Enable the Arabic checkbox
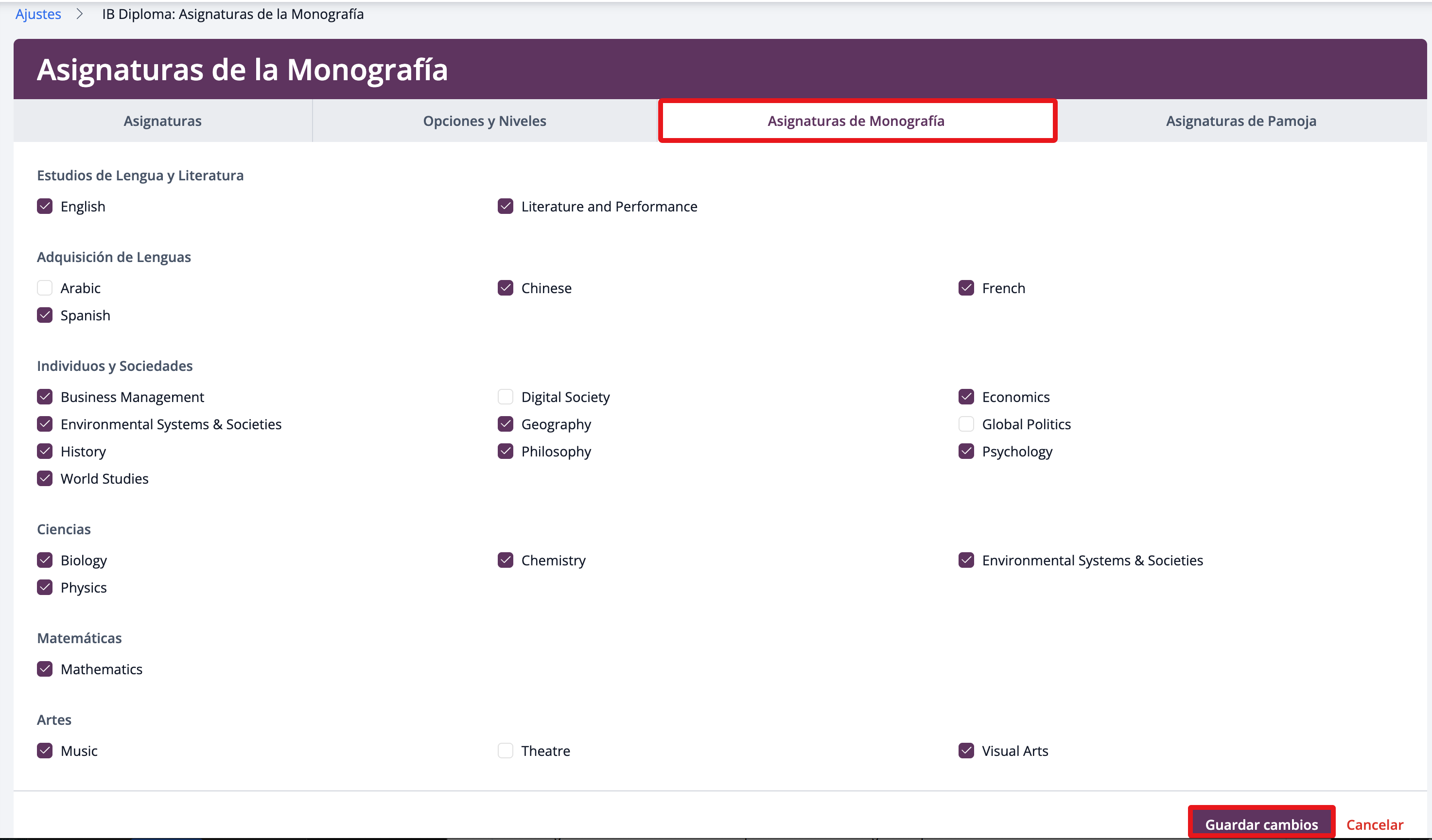This screenshot has width=1432, height=840. 45,288
